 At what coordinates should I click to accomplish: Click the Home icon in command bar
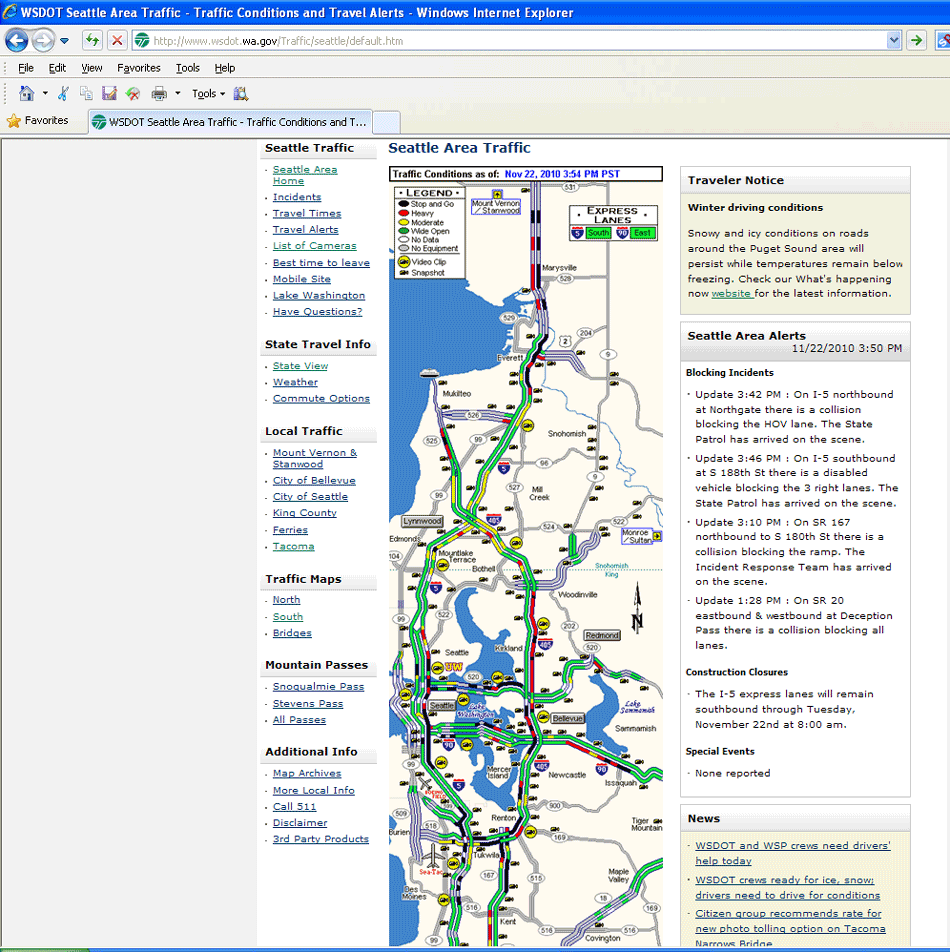point(27,93)
